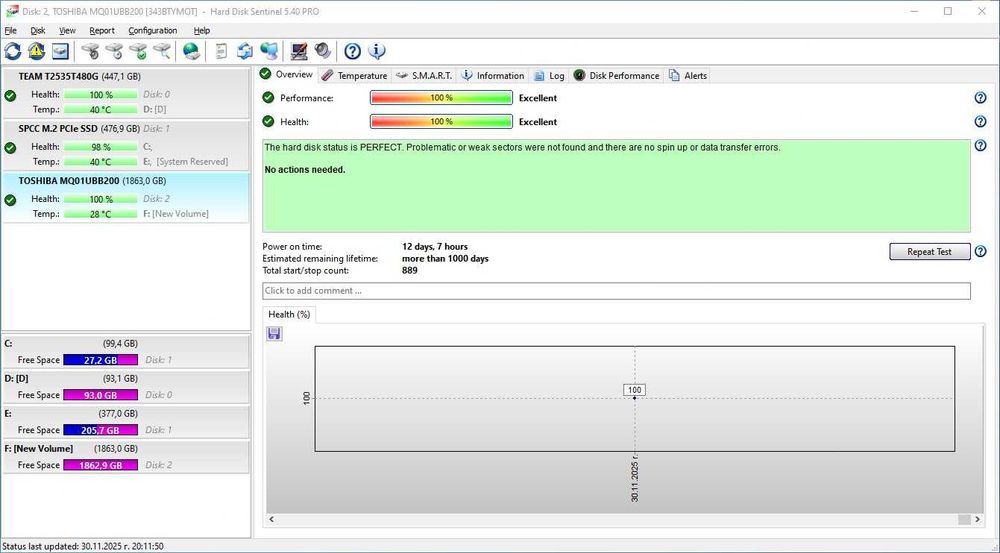Open the Disk menu
This screenshot has height=553, width=1000.
click(x=38, y=30)
